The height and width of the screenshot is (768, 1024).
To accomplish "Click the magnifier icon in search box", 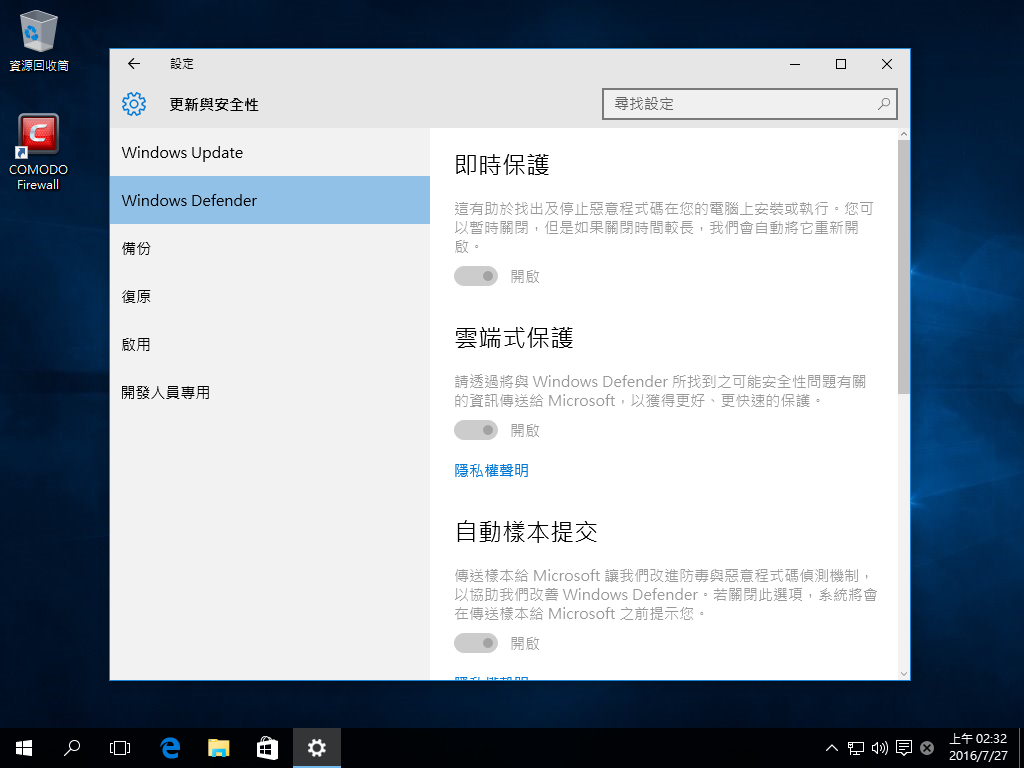I will [884, 104].
